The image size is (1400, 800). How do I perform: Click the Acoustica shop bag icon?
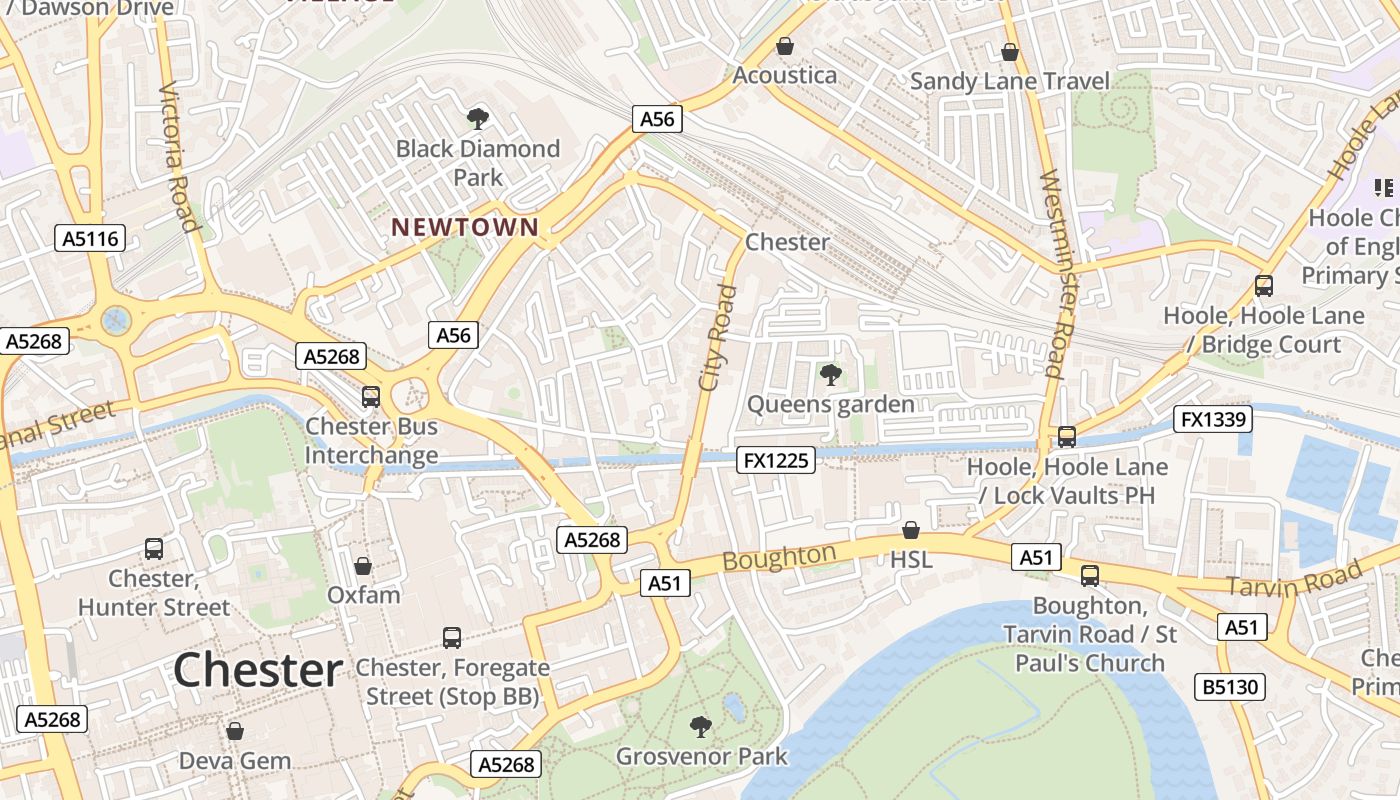785,46
